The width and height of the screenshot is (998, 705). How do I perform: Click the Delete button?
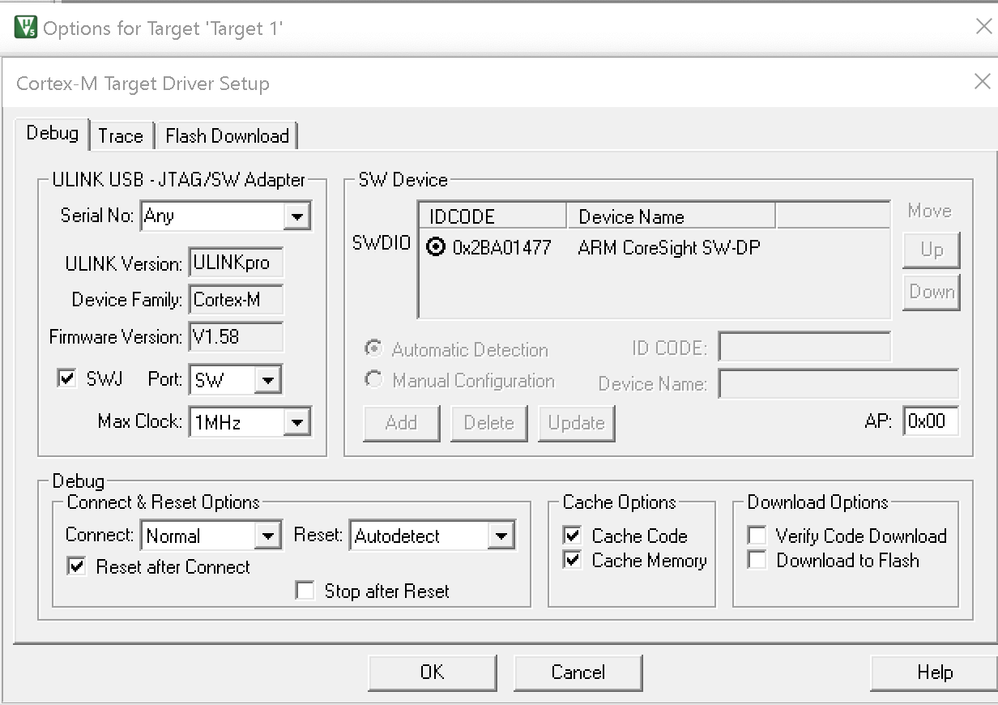point(489,423)
